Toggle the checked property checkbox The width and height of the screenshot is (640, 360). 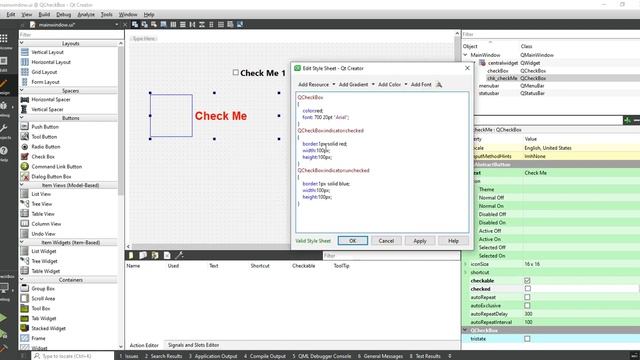point(527,289)
